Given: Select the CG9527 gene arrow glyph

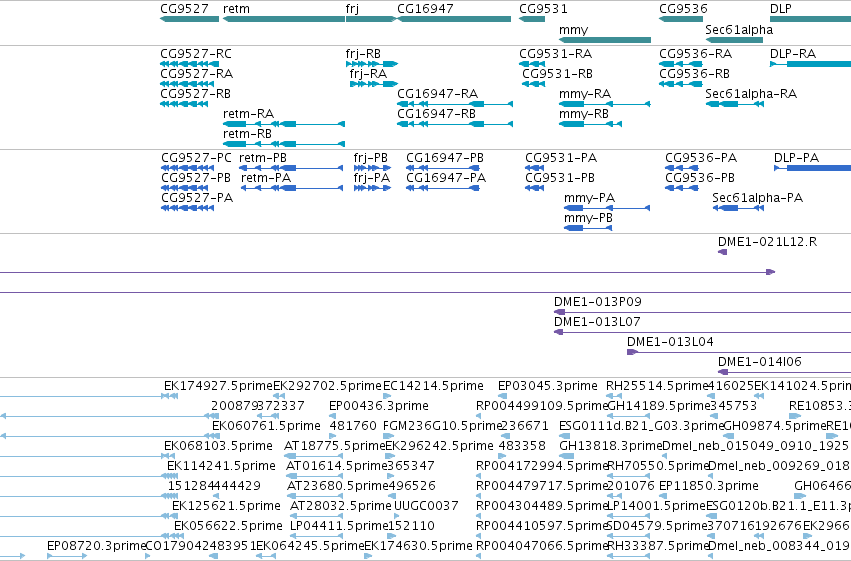Looking at the screenshot, I should [189, 19].
